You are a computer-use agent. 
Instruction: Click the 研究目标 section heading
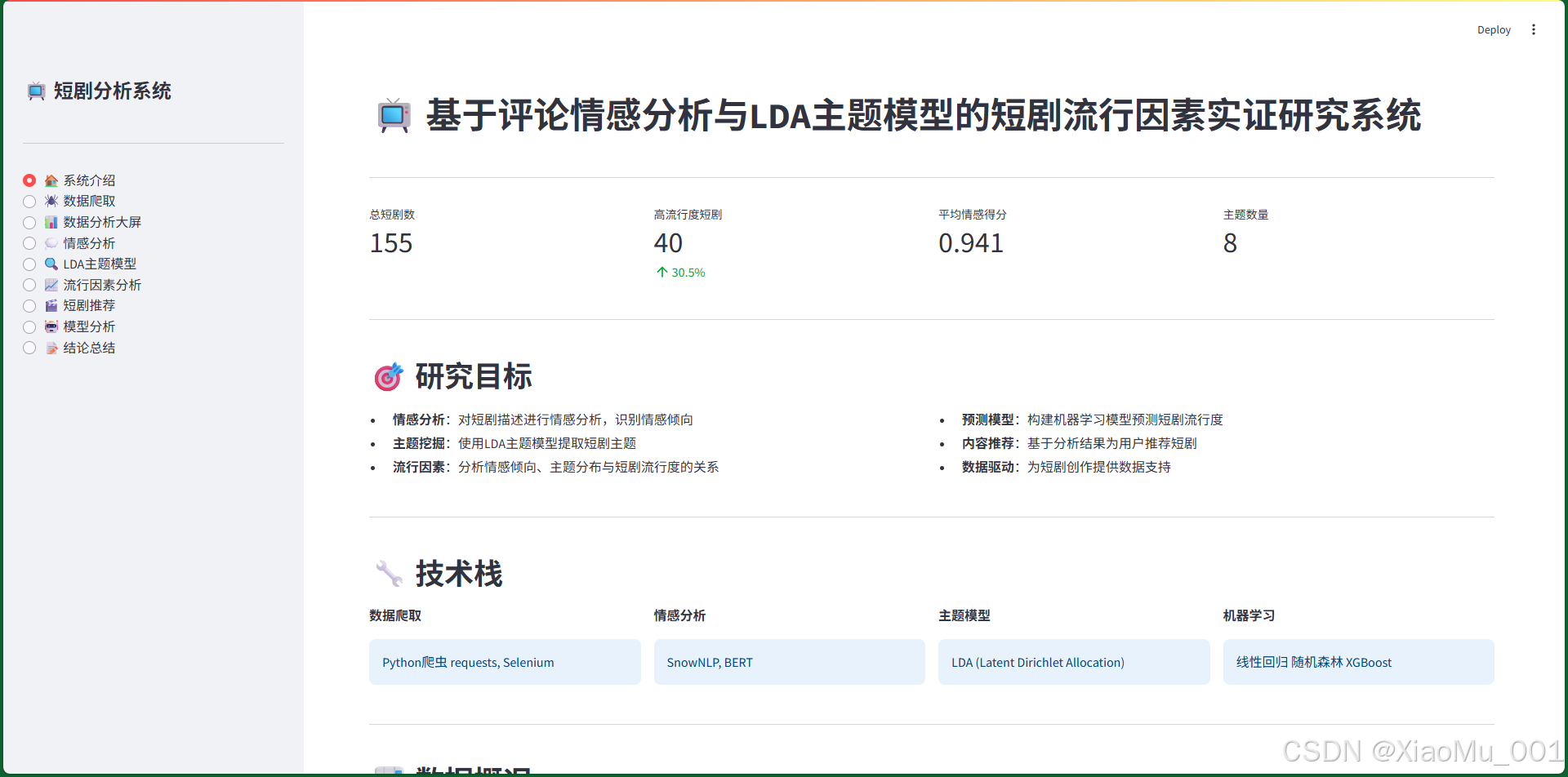474,376
